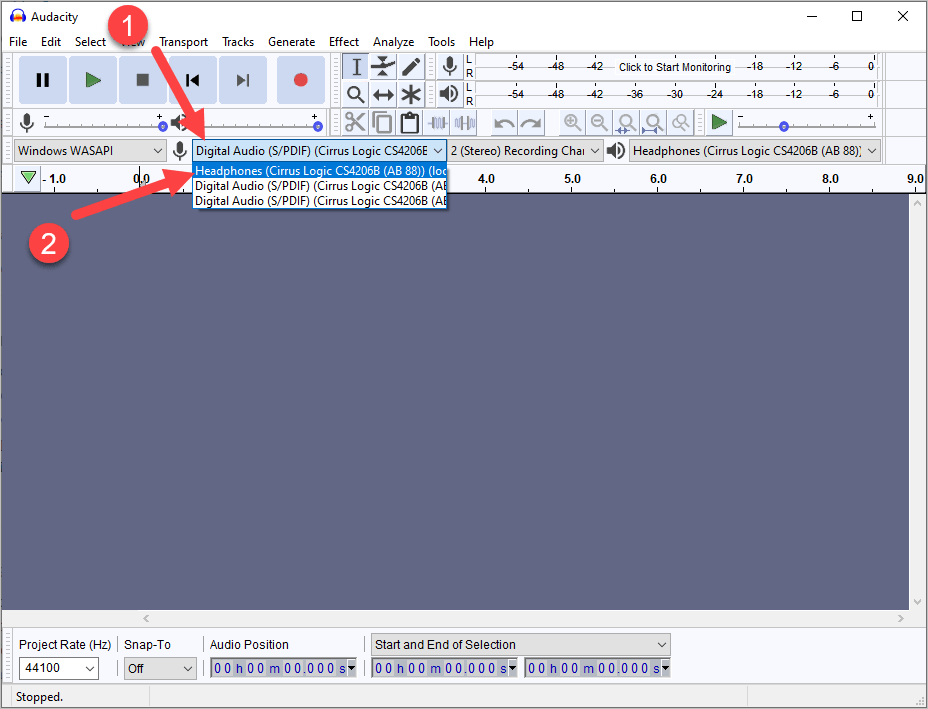This screenshot has width=928, height=709.
Task: Click the green timeline playhead pin button
Action: [28, 178]
